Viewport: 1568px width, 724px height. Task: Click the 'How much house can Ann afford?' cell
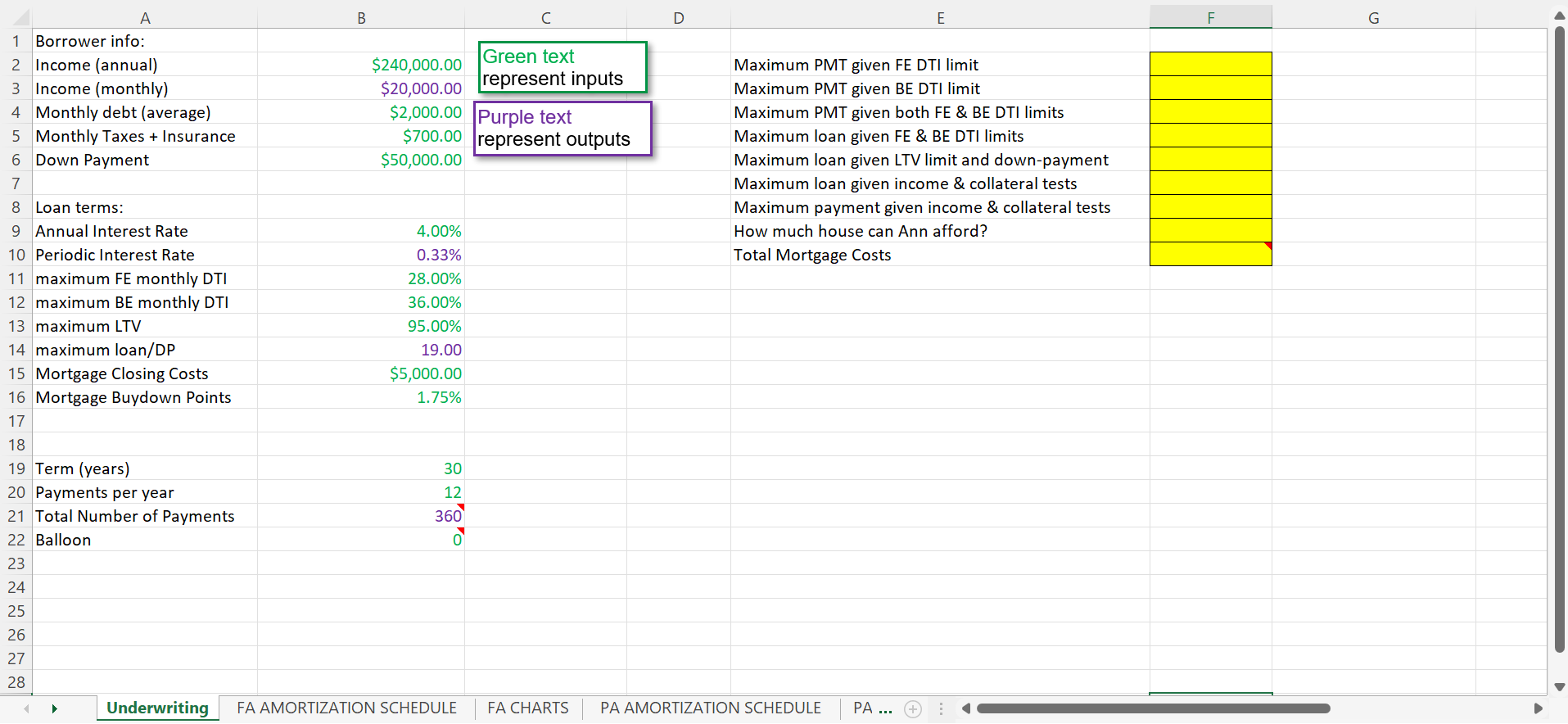pos(941,231)
